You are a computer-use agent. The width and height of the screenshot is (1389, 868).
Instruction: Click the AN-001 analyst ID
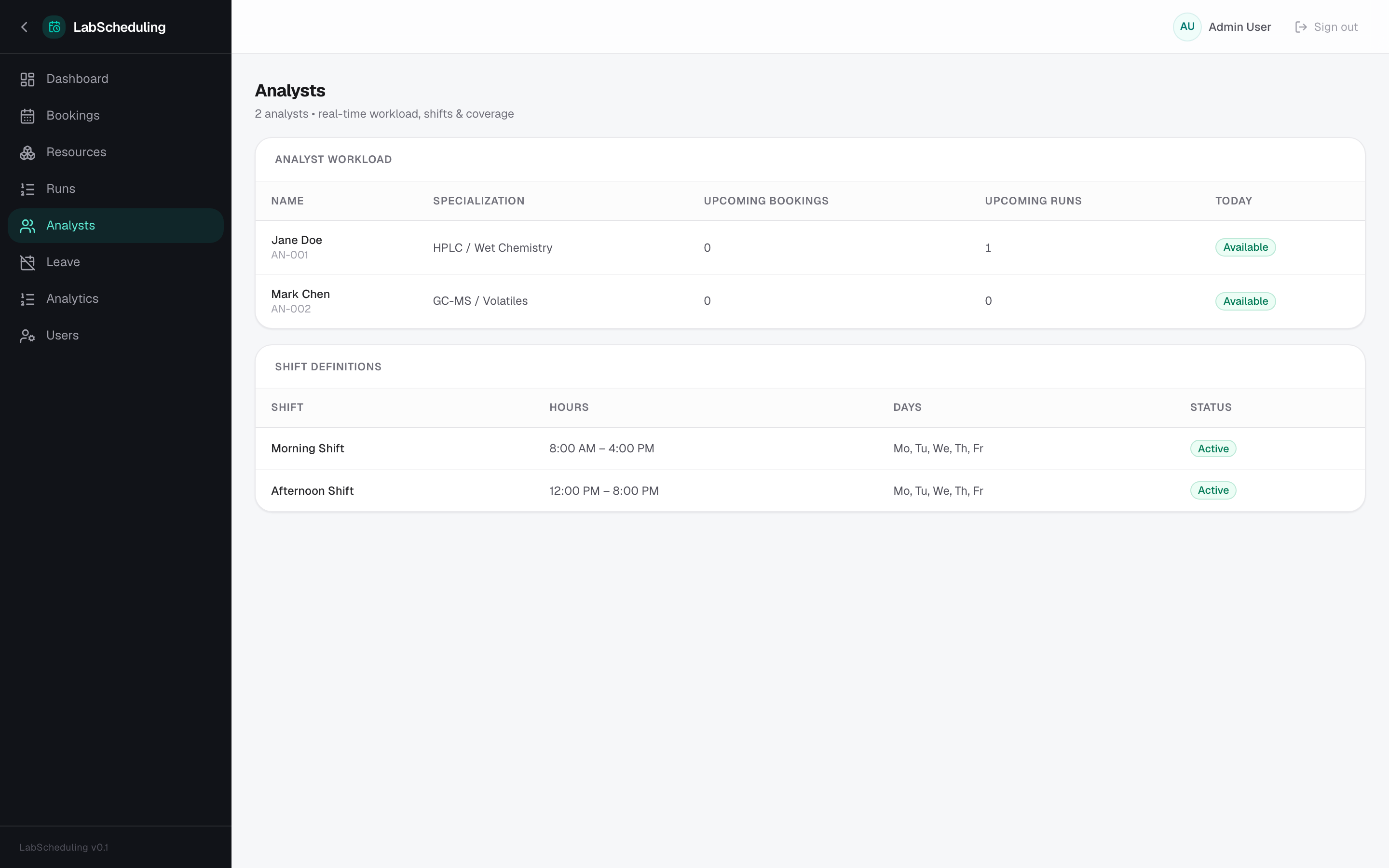tap(289, 255)
